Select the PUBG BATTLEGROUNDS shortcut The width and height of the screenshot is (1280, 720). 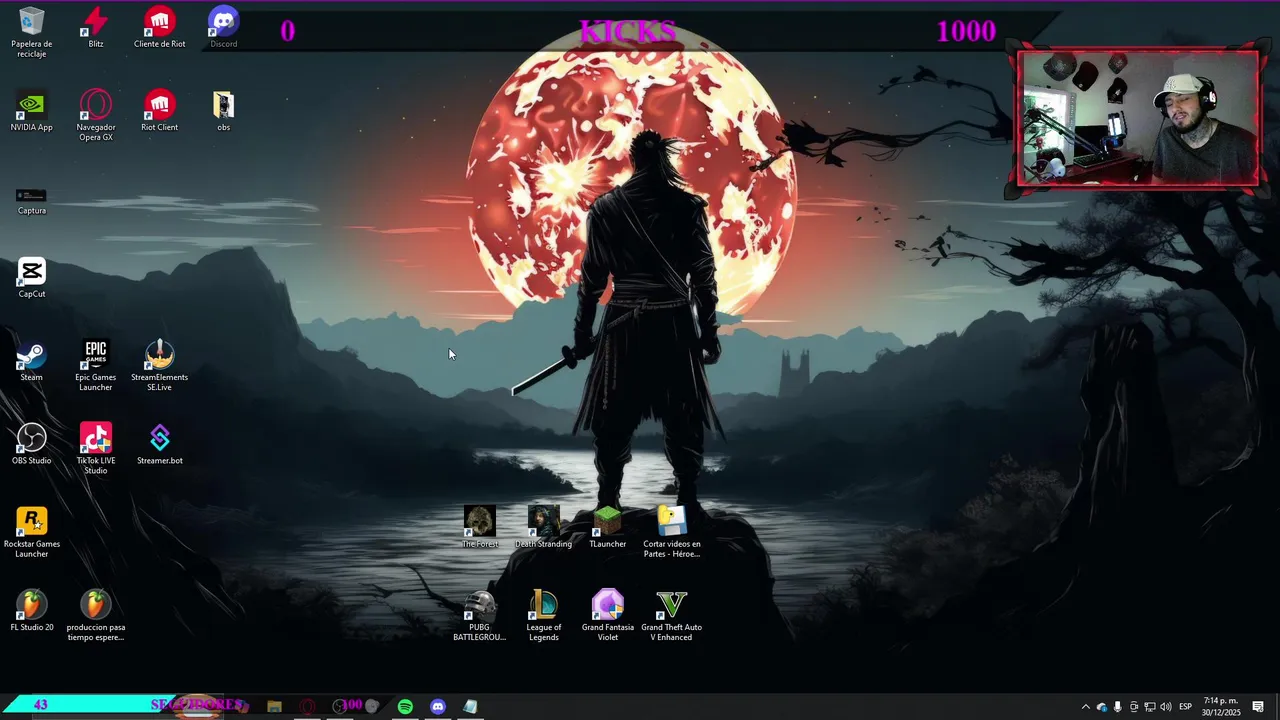[480, 616]
